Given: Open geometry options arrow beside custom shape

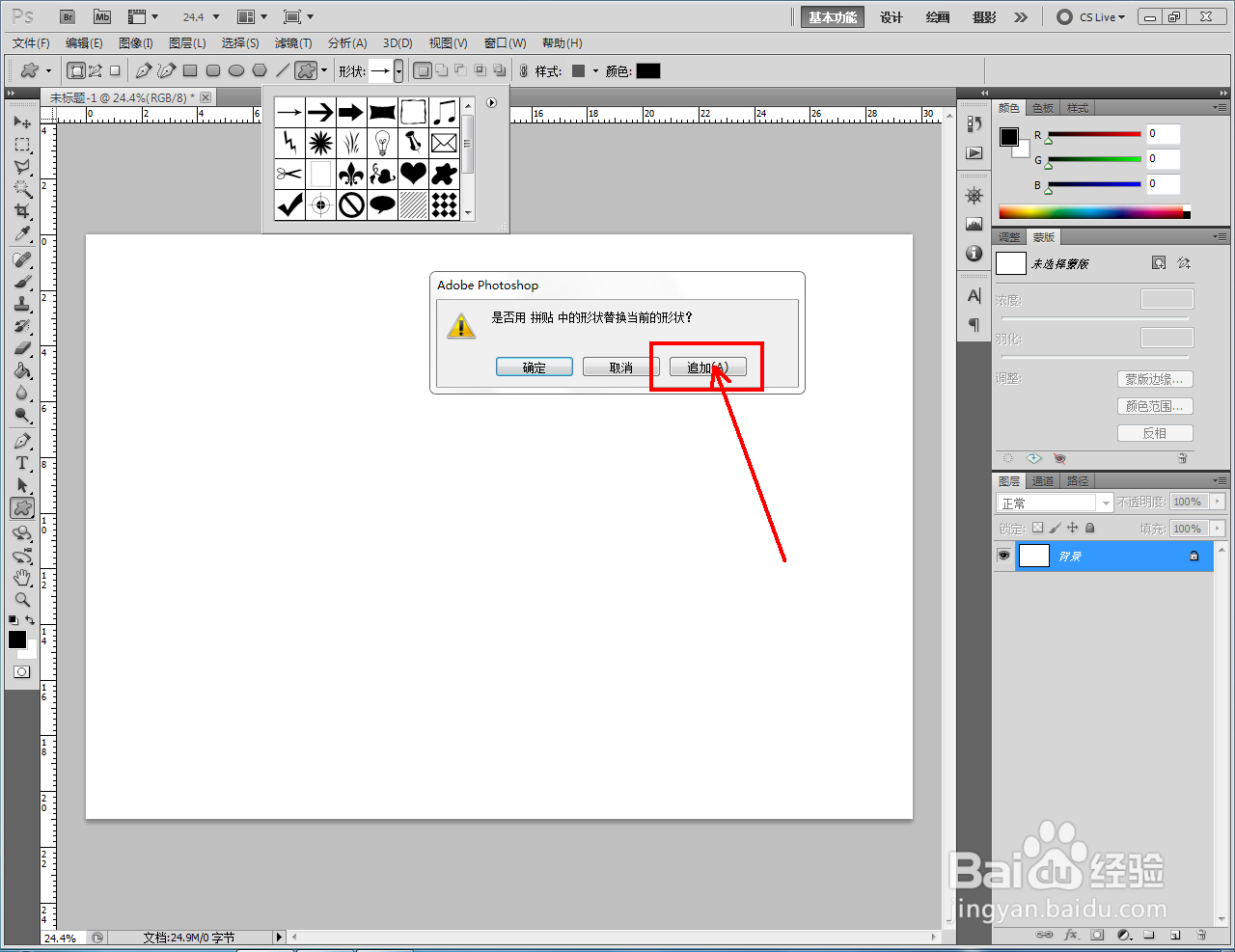Looking at the screenshot, I should point(324,70).
